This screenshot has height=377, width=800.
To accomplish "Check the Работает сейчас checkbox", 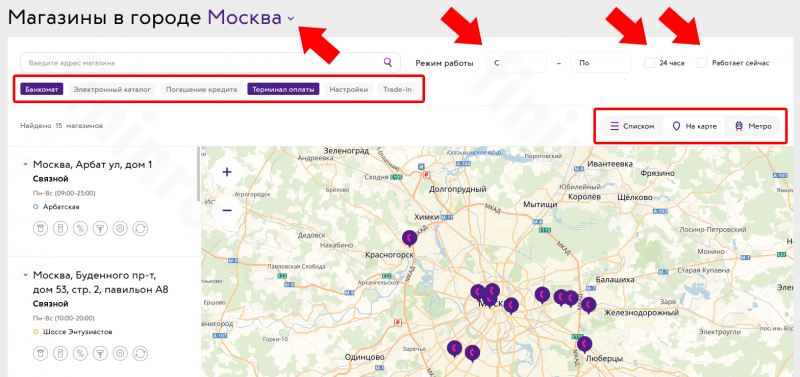I will 702,63.
